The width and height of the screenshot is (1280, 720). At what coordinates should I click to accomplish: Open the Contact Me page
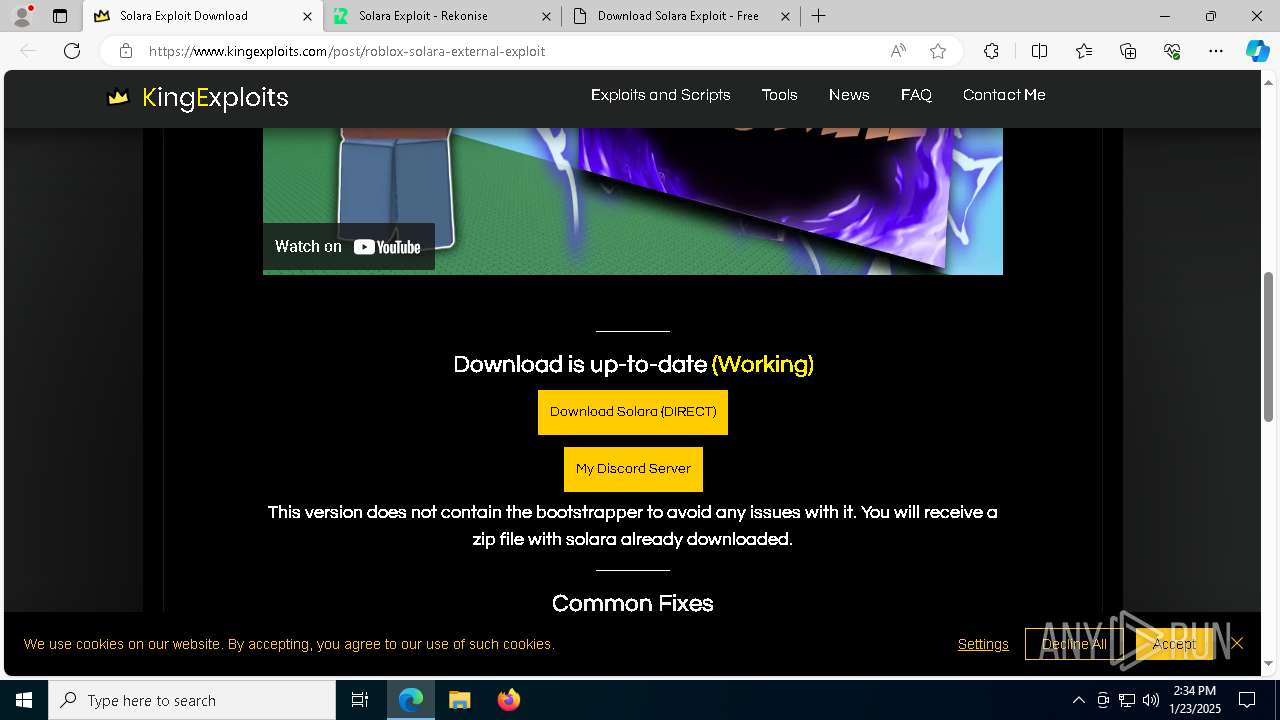[1004, 95]
